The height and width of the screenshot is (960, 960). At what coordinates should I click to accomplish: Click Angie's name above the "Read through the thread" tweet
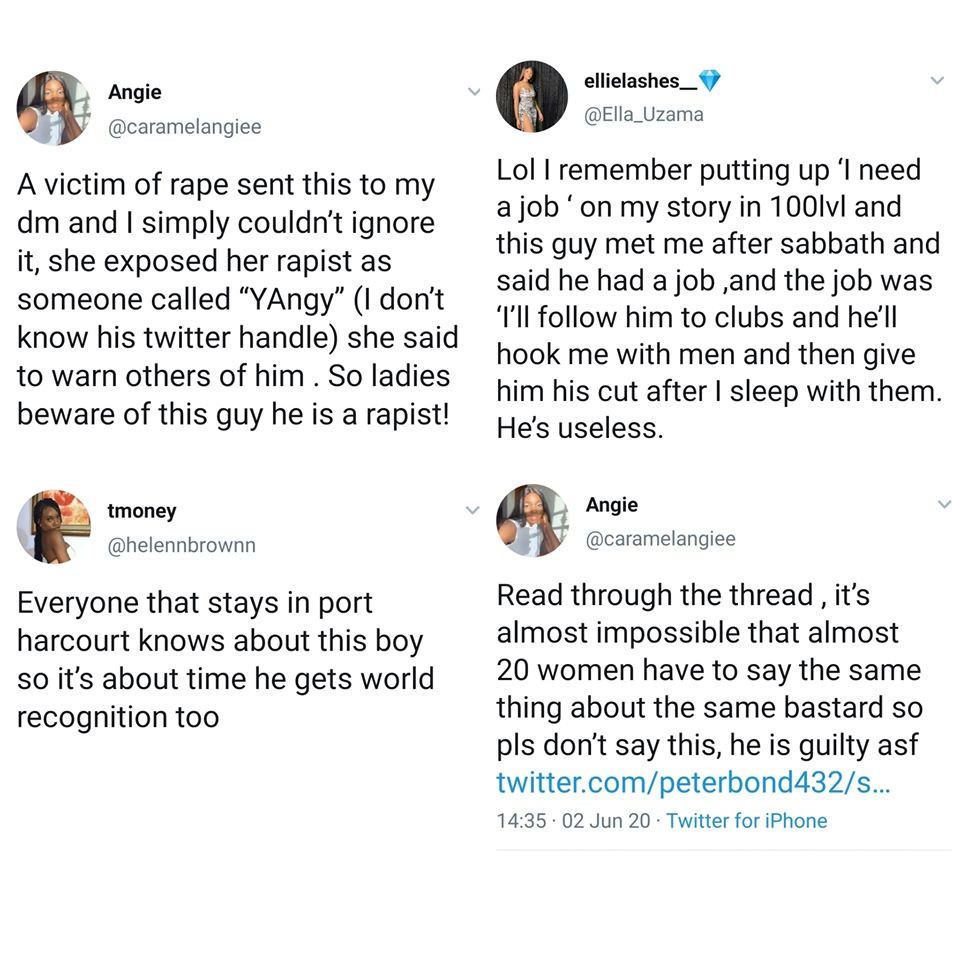(x=611, y=505)
